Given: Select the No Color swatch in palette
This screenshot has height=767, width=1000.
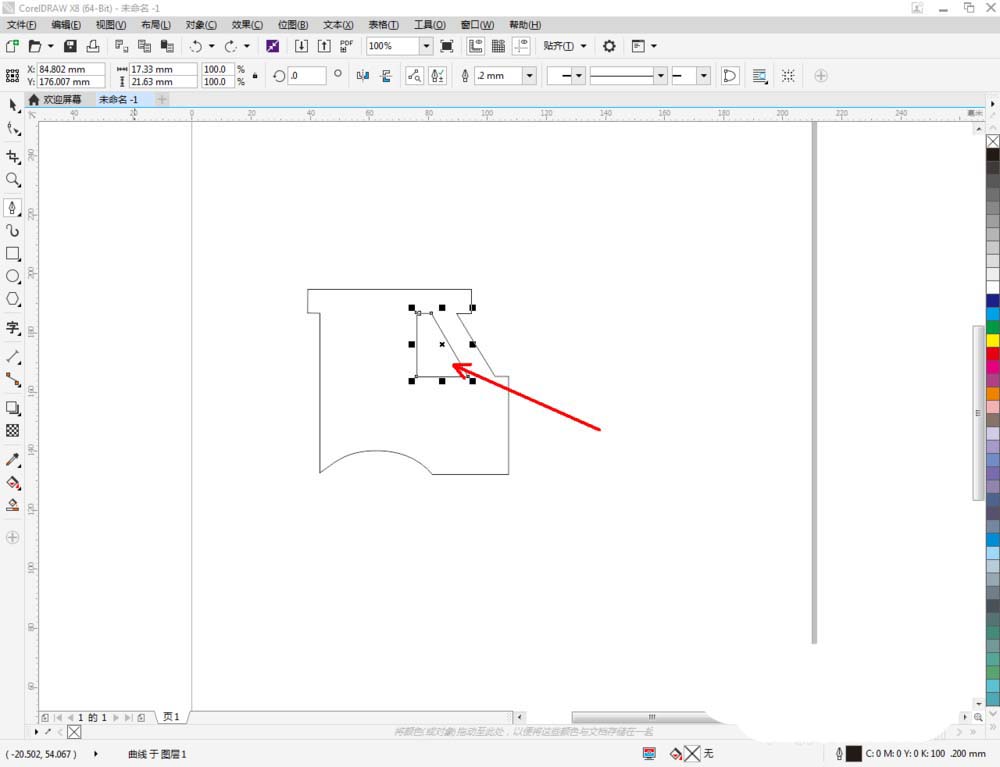Looking at the screenshot, I should tap(992, 141).
